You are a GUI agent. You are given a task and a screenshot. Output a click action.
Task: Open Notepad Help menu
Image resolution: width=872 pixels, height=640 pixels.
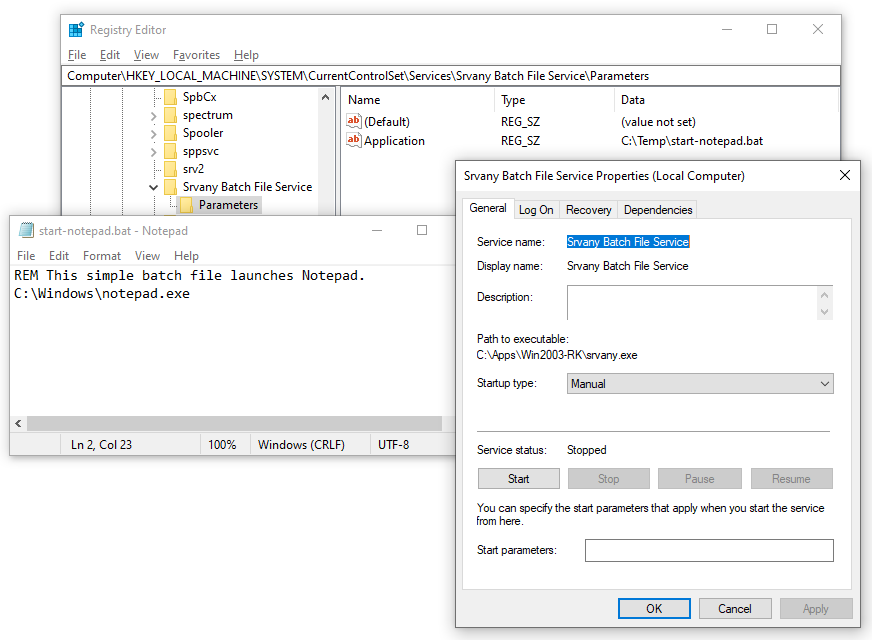(186, 256)
